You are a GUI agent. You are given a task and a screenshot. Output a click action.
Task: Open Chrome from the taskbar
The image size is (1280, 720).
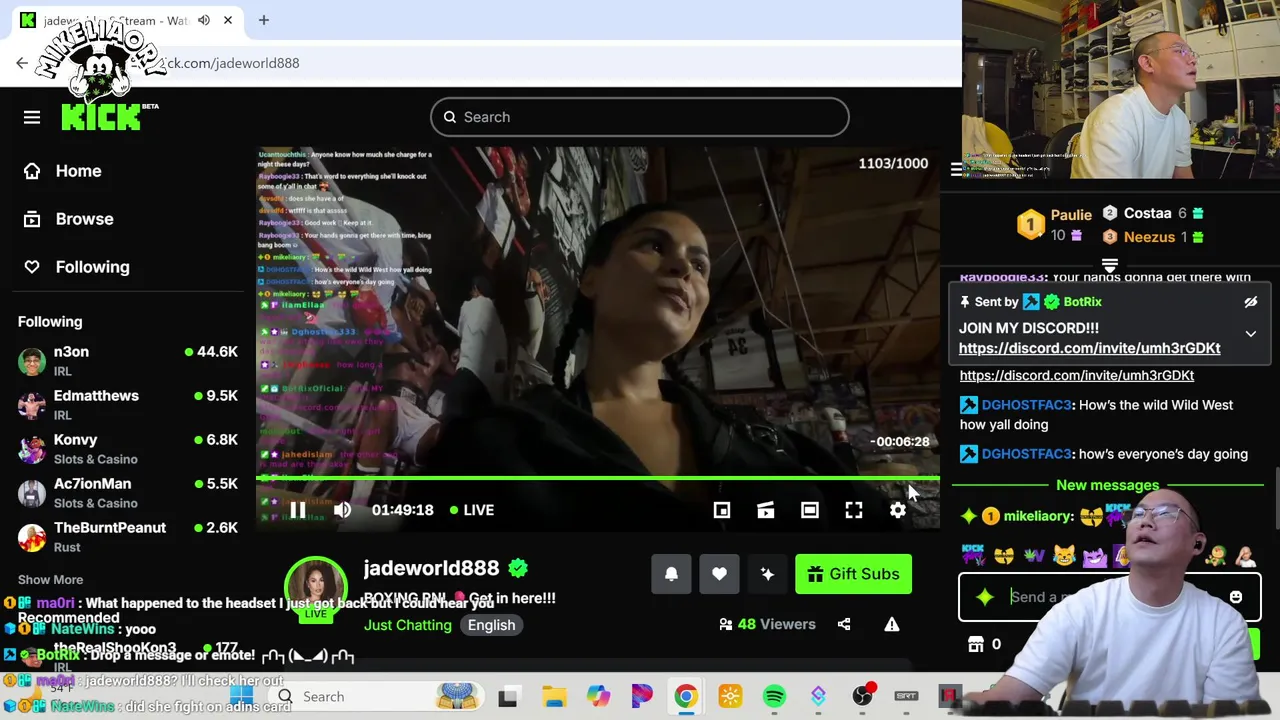pos(686,697)
